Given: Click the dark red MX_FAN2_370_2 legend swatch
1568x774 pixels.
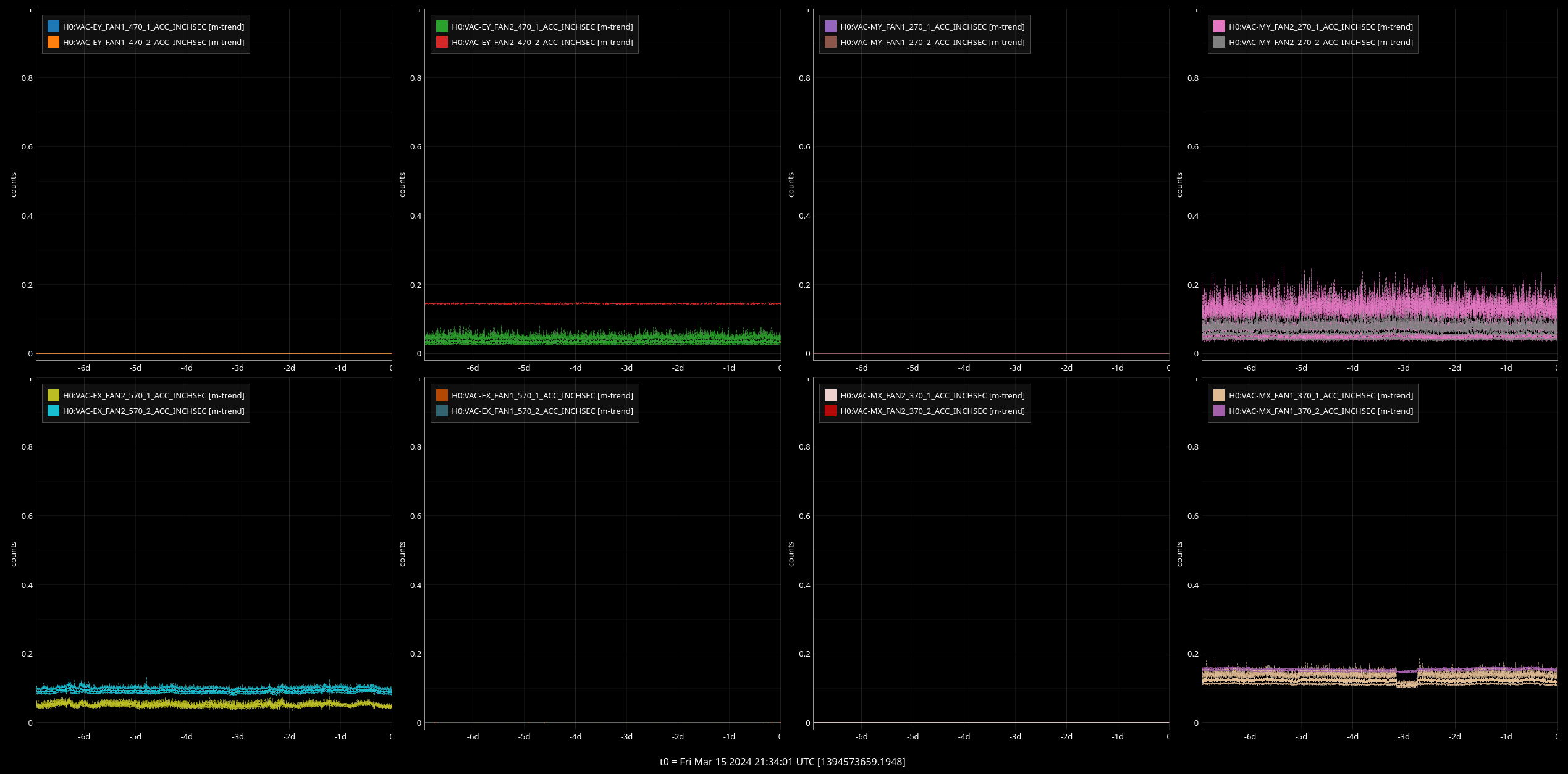Looking at the screenshot, I should point(830,411).
